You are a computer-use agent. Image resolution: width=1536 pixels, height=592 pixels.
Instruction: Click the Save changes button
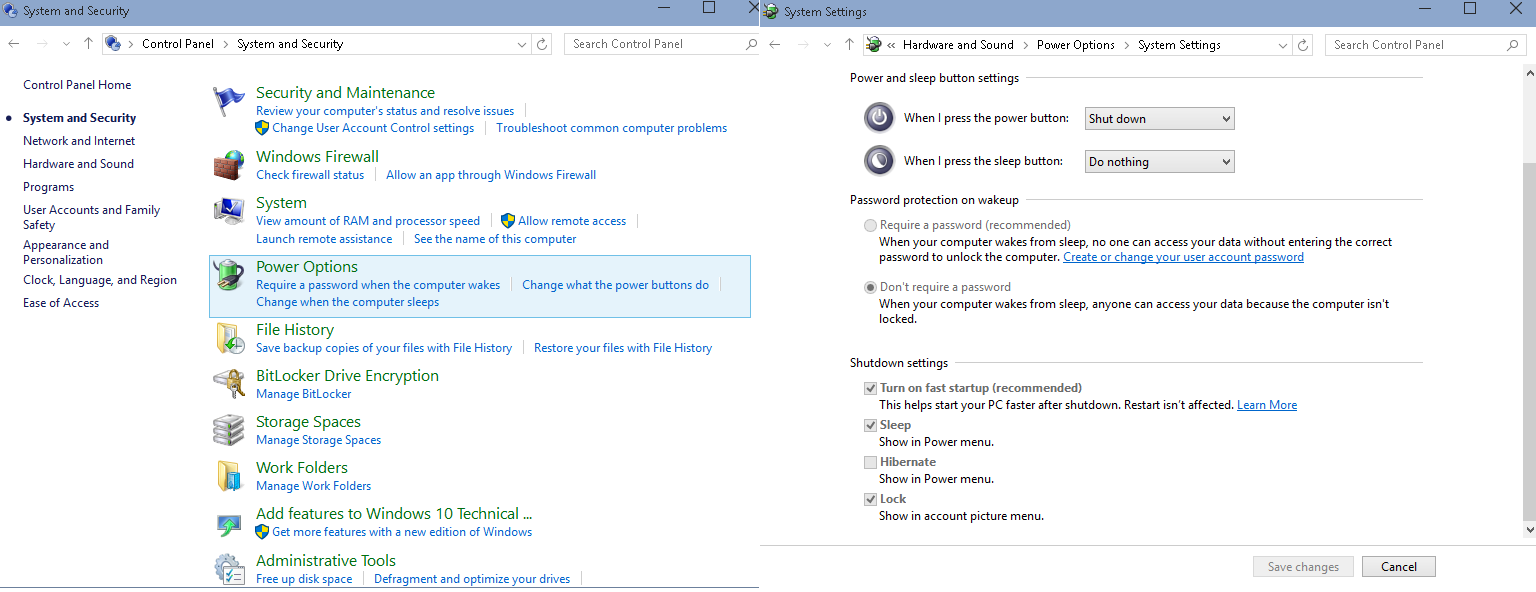pyautogui.click(x=1303, y=567)
